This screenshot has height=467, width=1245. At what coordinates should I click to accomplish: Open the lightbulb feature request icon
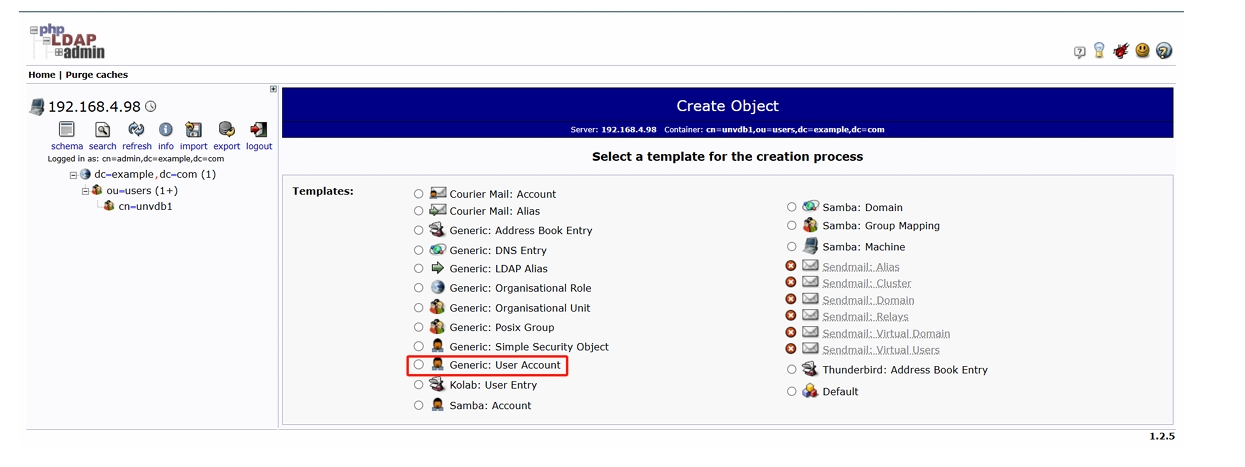[x=1100, y=51]
